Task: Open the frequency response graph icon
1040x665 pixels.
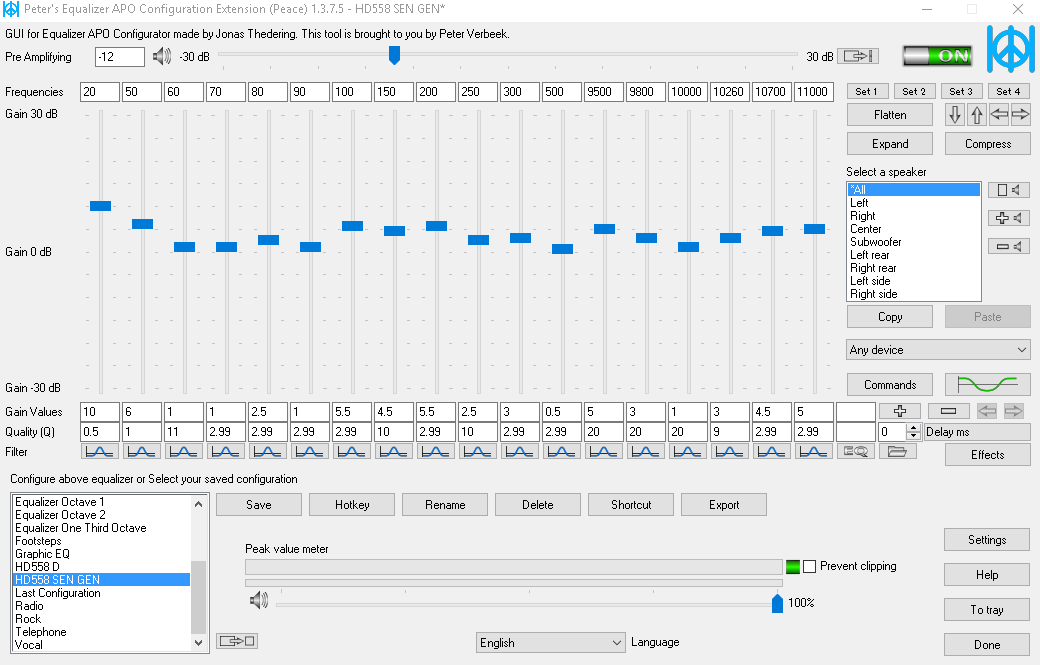Action: [x=988, y=385]
